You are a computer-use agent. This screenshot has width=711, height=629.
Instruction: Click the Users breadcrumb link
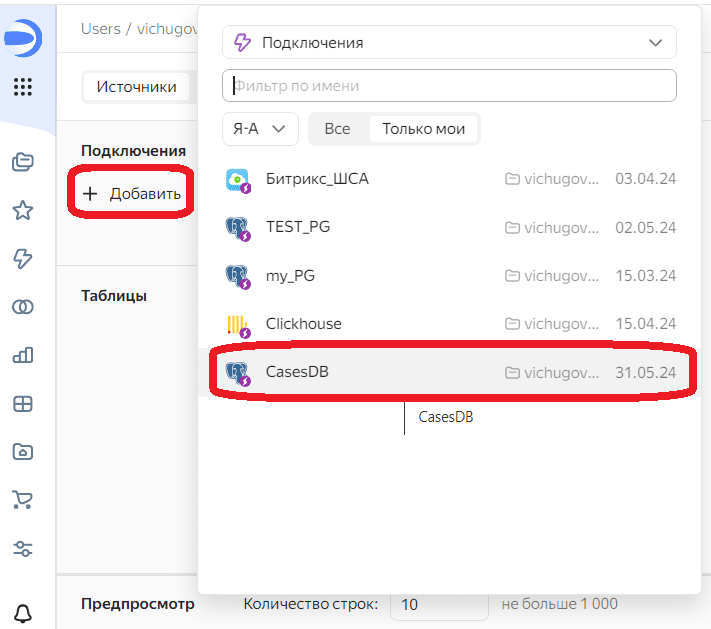pyautogui.click(x=101, y=29)
